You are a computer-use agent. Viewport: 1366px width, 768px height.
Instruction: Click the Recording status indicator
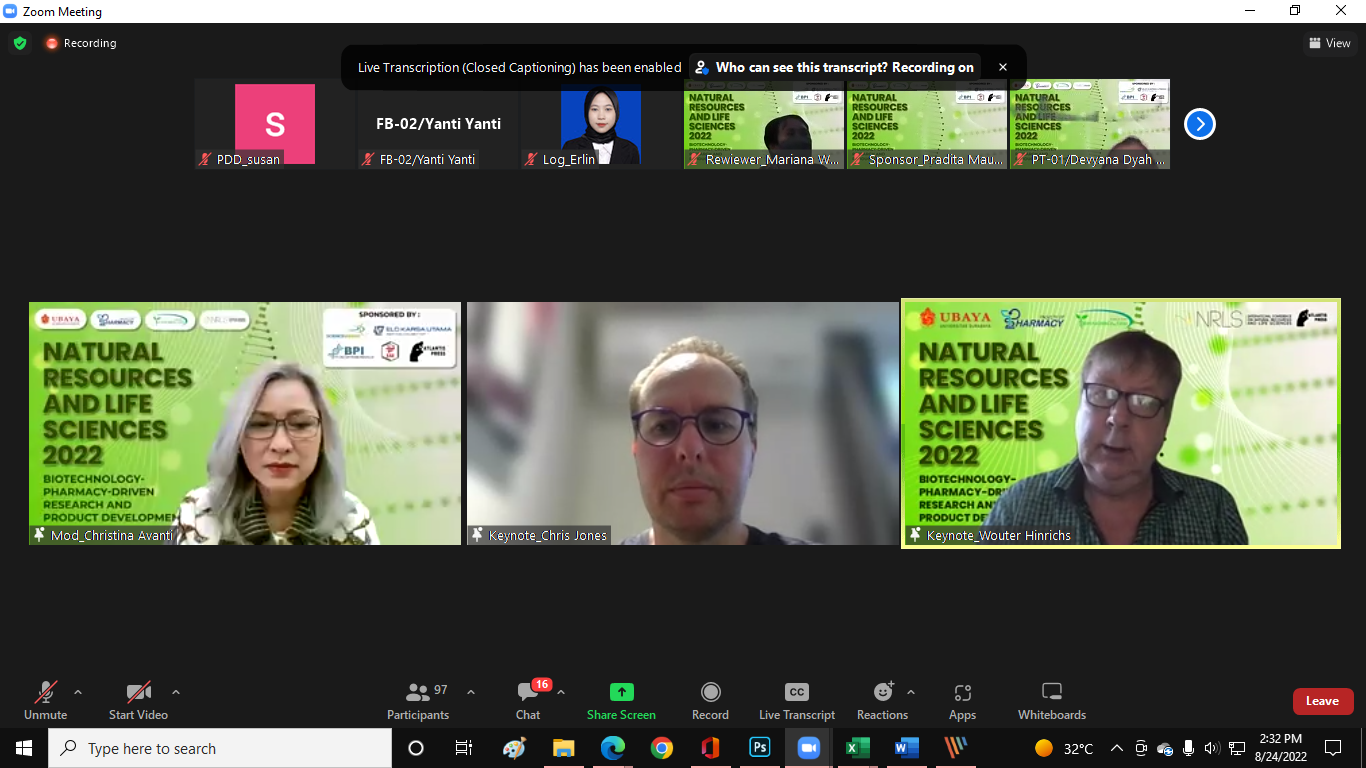[81, 43]
